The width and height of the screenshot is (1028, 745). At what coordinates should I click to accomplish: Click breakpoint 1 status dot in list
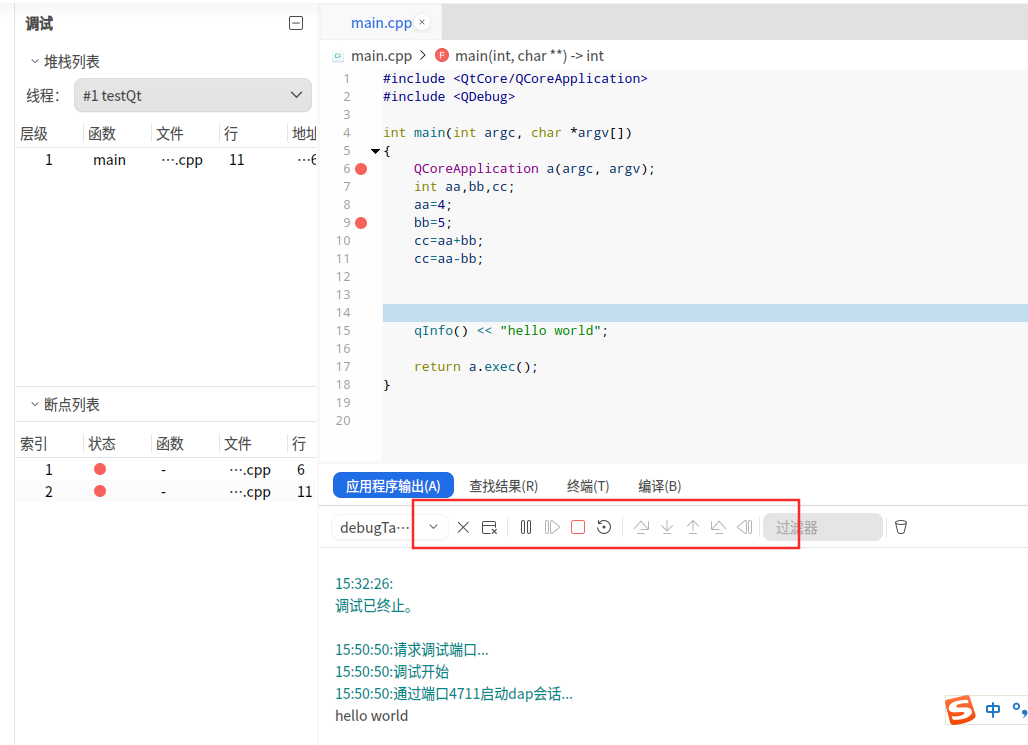[x=100, y=469]
